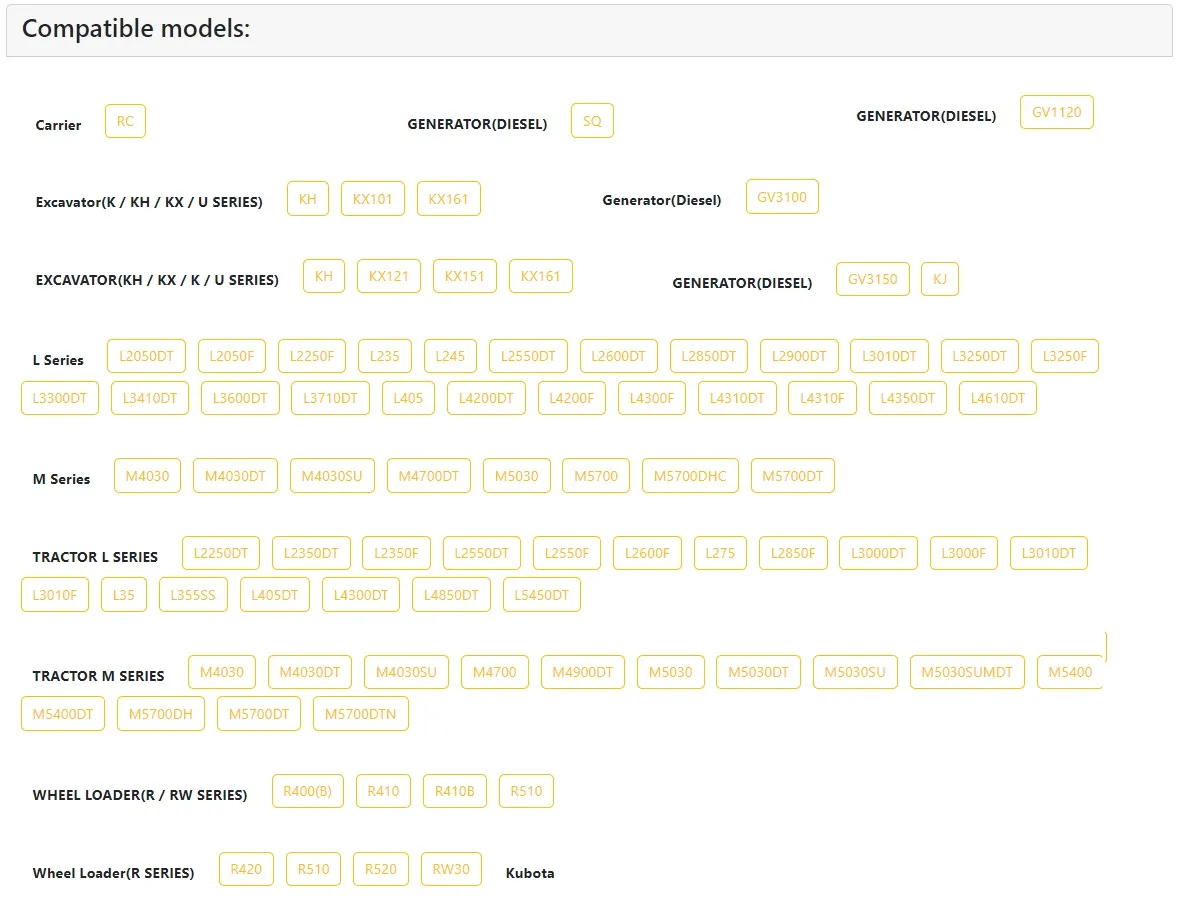Screen dimensions: 1182x897
Task: Select the SQ generator model tag
Action: [592, 121]
